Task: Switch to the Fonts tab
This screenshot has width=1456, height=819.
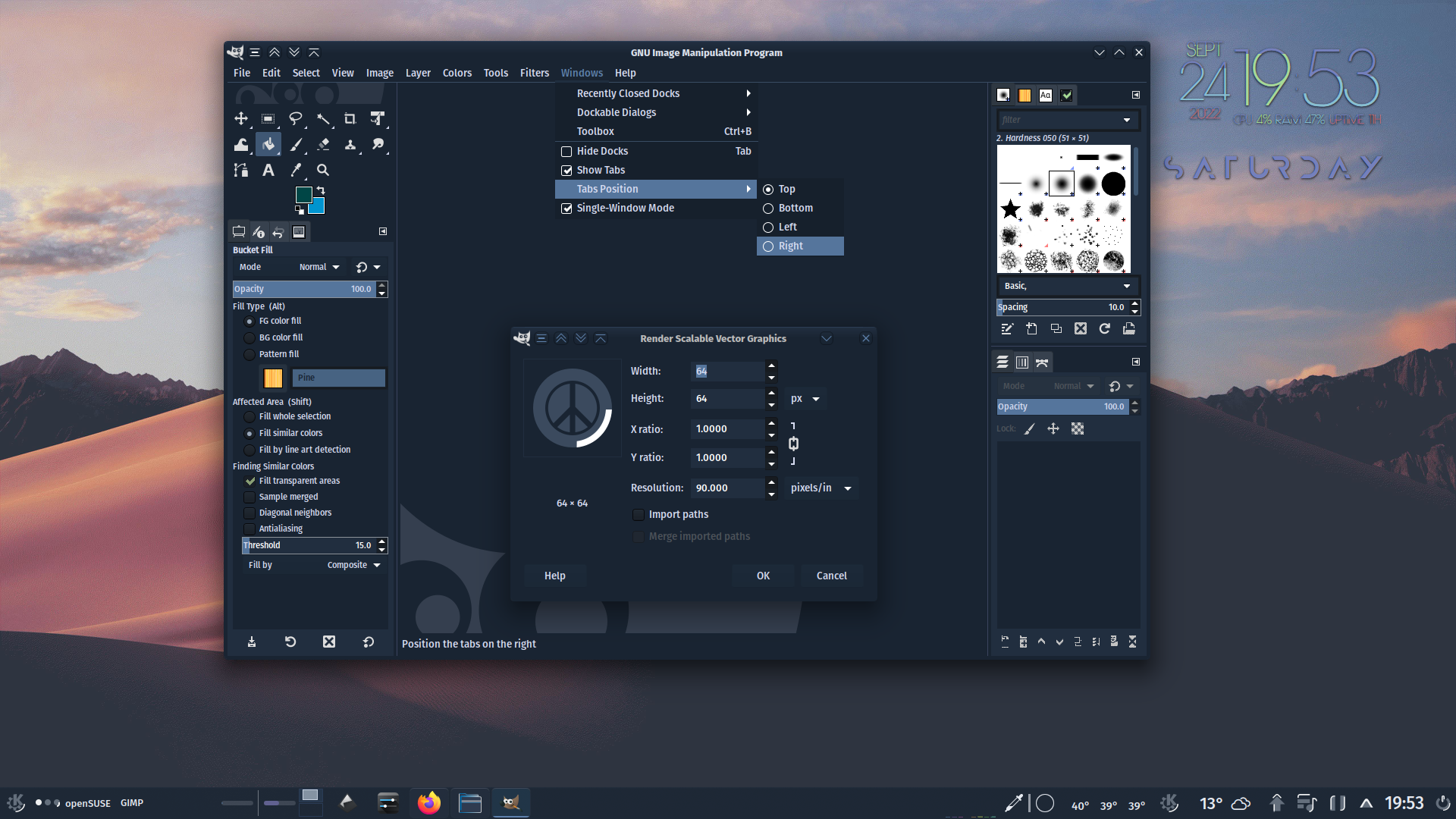Action: tap(1046, 95)
